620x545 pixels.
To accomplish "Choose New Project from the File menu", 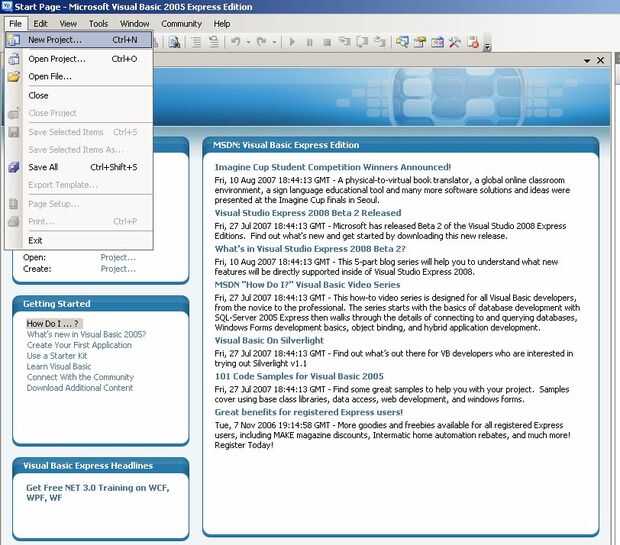I will [x=78, y=40].
